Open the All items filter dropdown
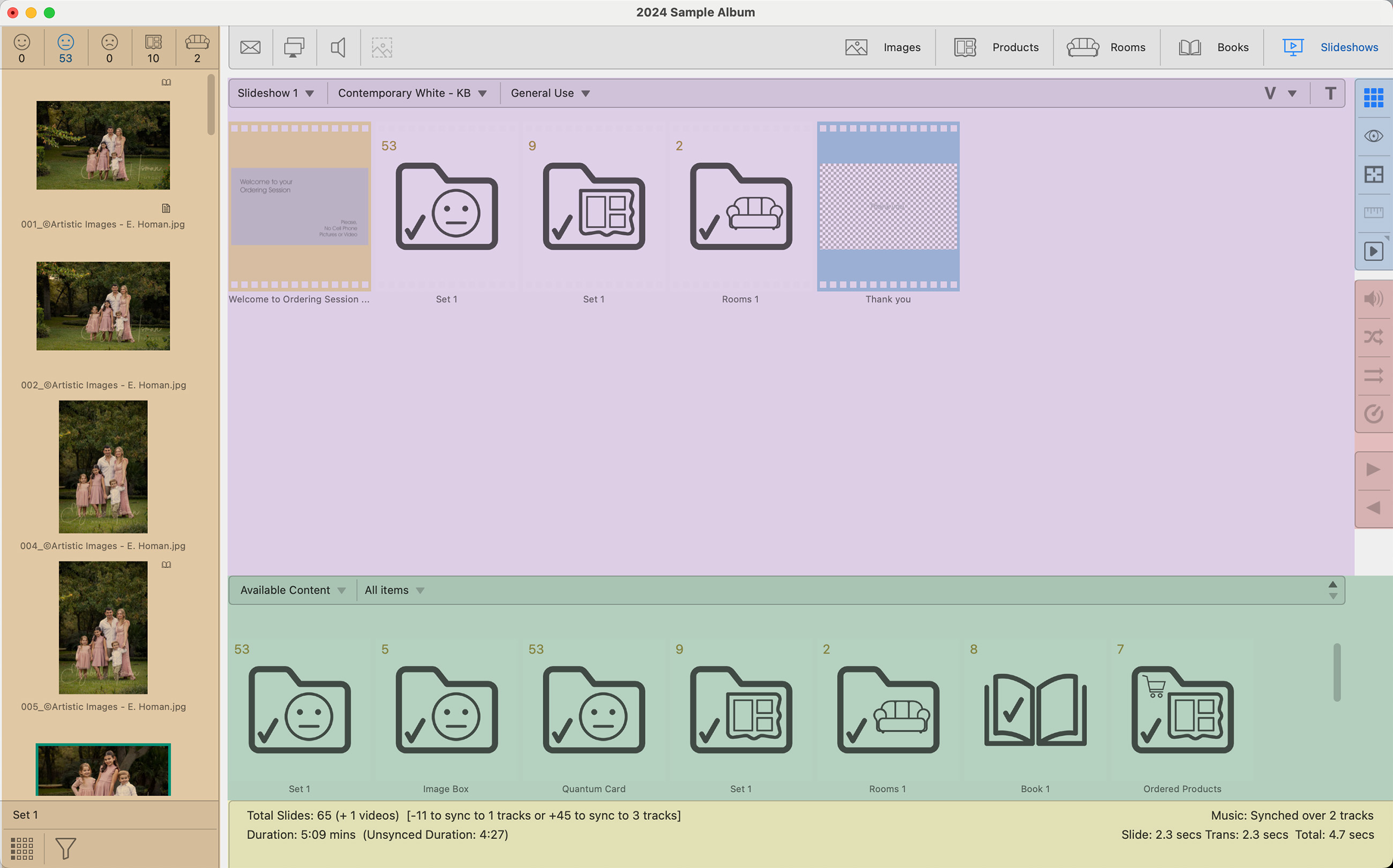The width and height of the screenshot is (1393, 868). tap(394, 590)
